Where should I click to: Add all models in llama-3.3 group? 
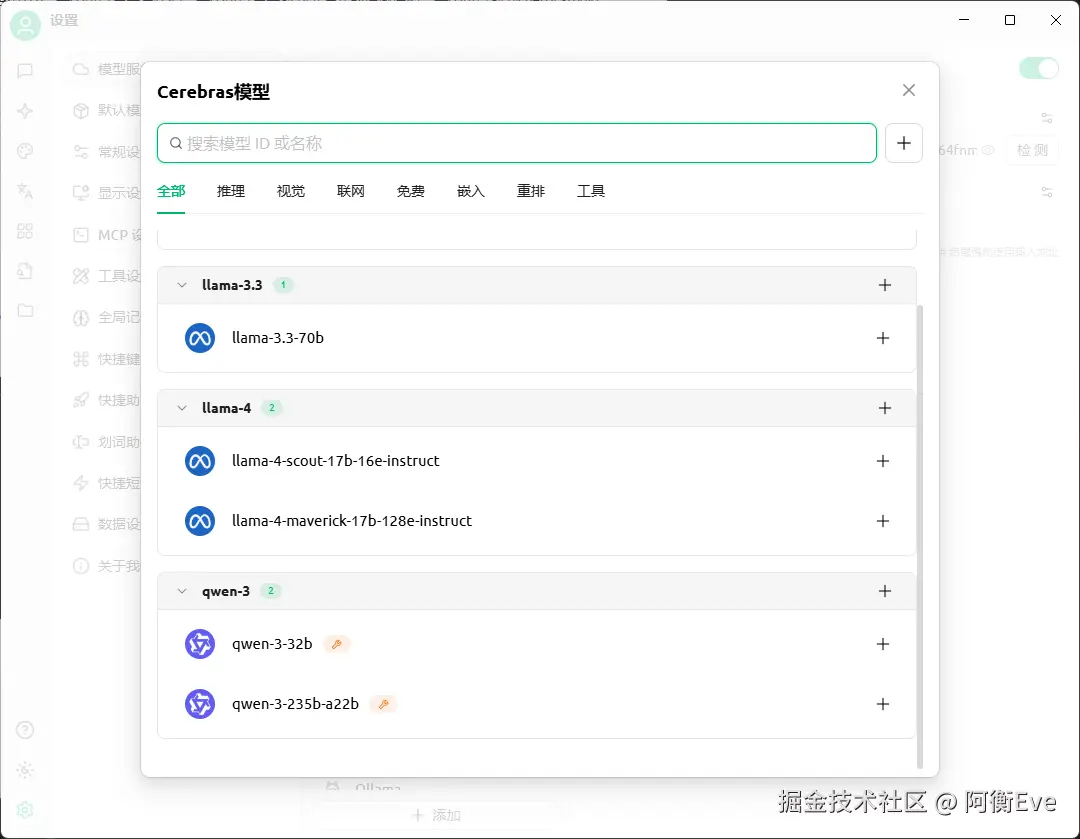coord(885,285)
